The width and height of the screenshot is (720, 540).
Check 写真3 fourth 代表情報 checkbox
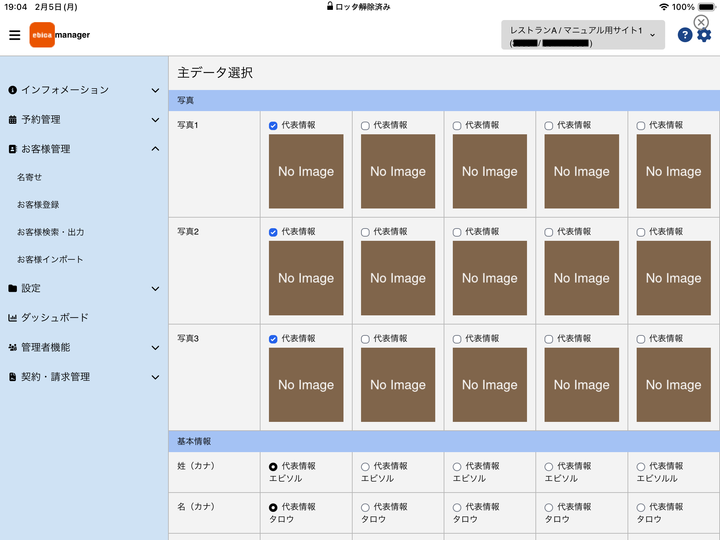(549, 339)
